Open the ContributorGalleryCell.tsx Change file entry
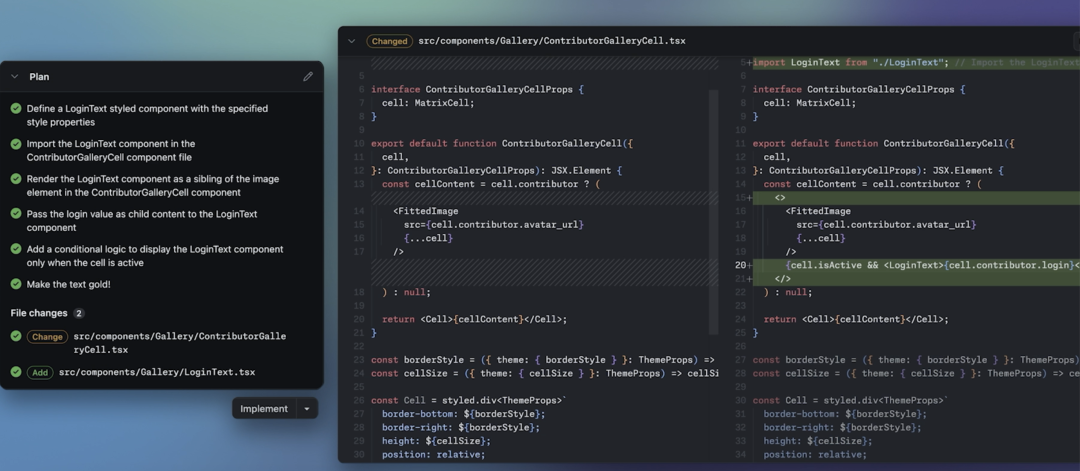 tap(180, 343)
